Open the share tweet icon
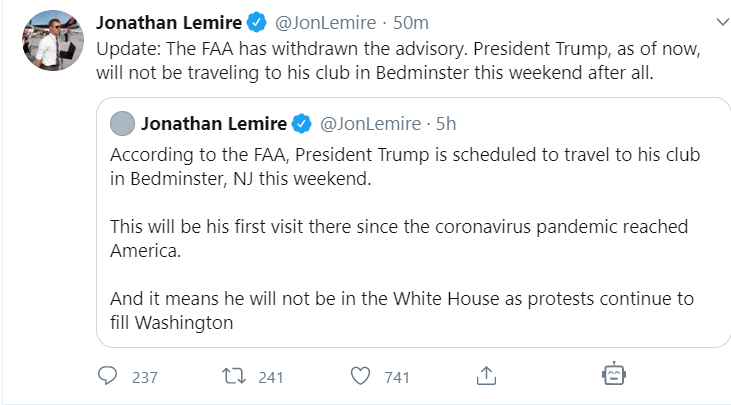This screenshot has width=731, height=405. 486,377
